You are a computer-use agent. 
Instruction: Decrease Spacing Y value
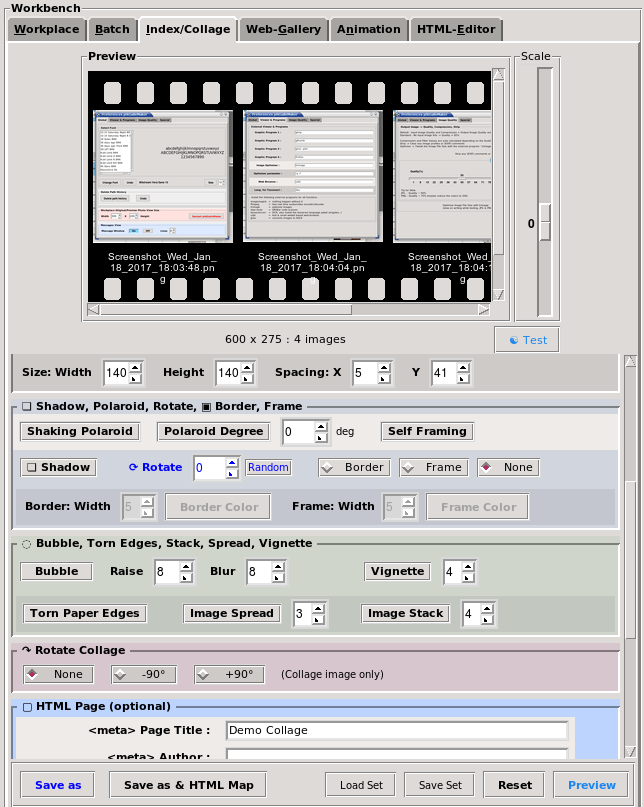point(463,378)
